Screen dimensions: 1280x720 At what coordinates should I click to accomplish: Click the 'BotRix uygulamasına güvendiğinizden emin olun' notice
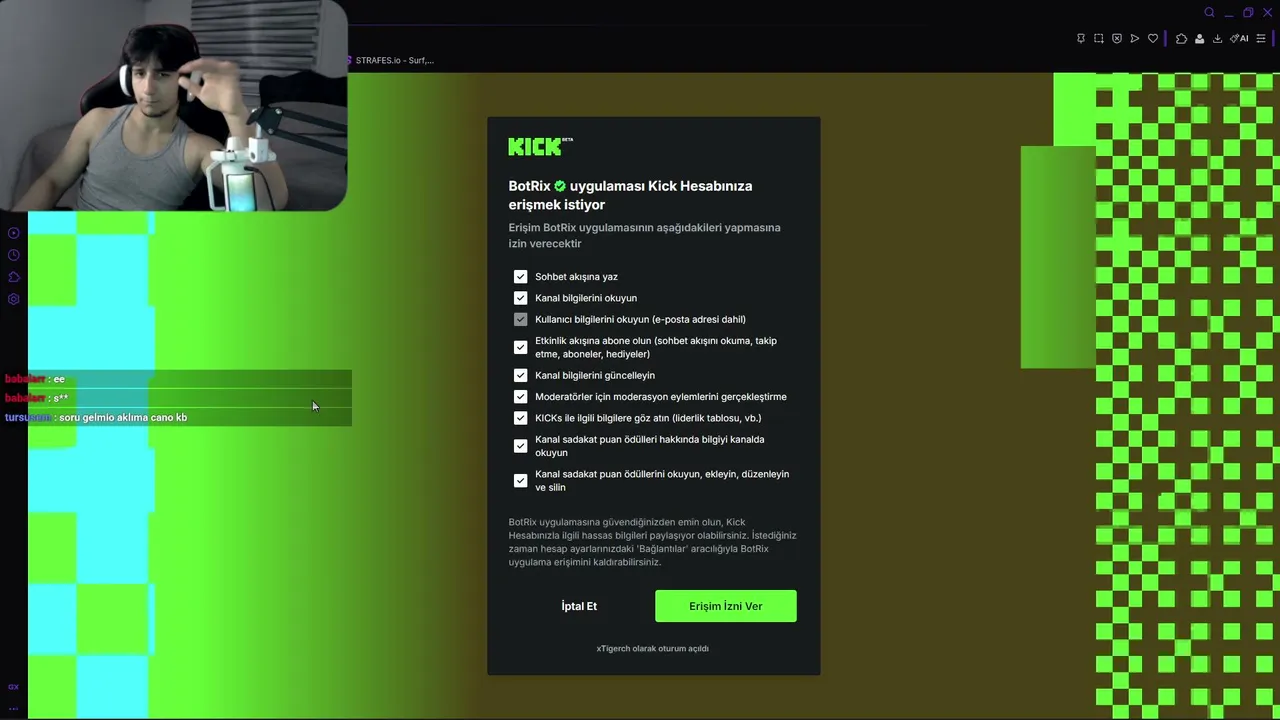[x=652, y=542]
